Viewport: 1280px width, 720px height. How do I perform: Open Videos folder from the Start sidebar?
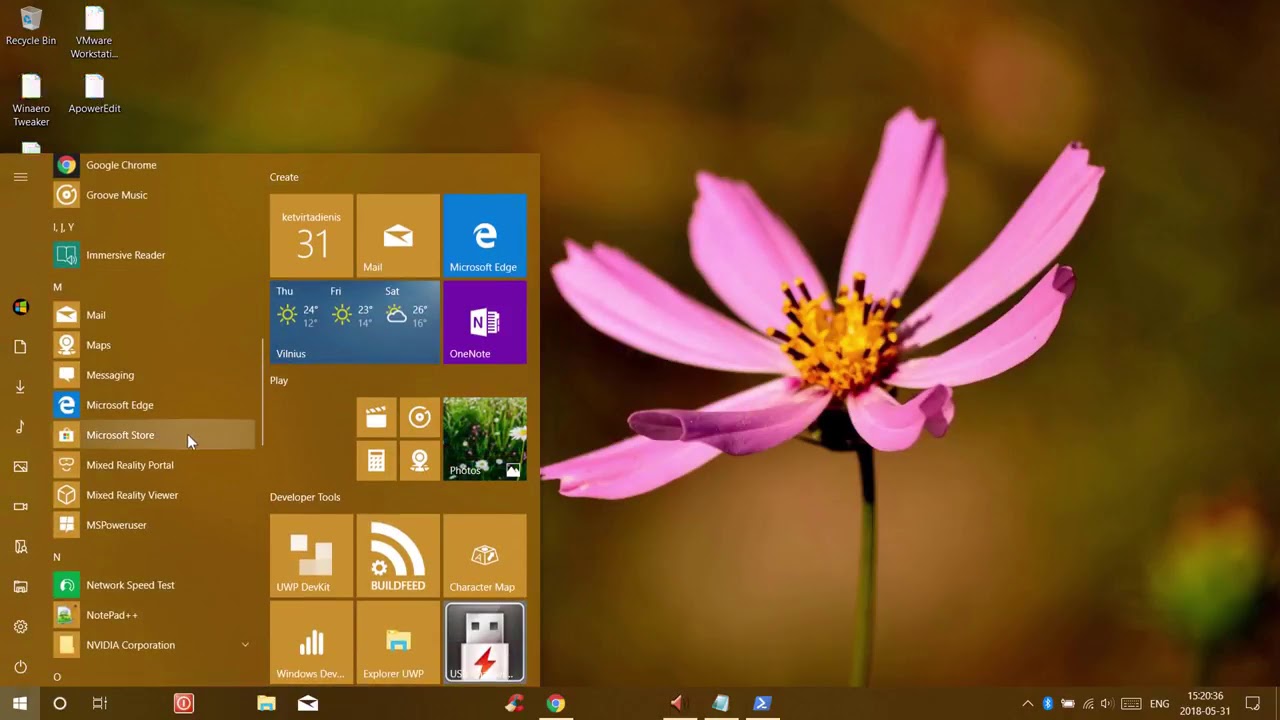pos(20,507)
